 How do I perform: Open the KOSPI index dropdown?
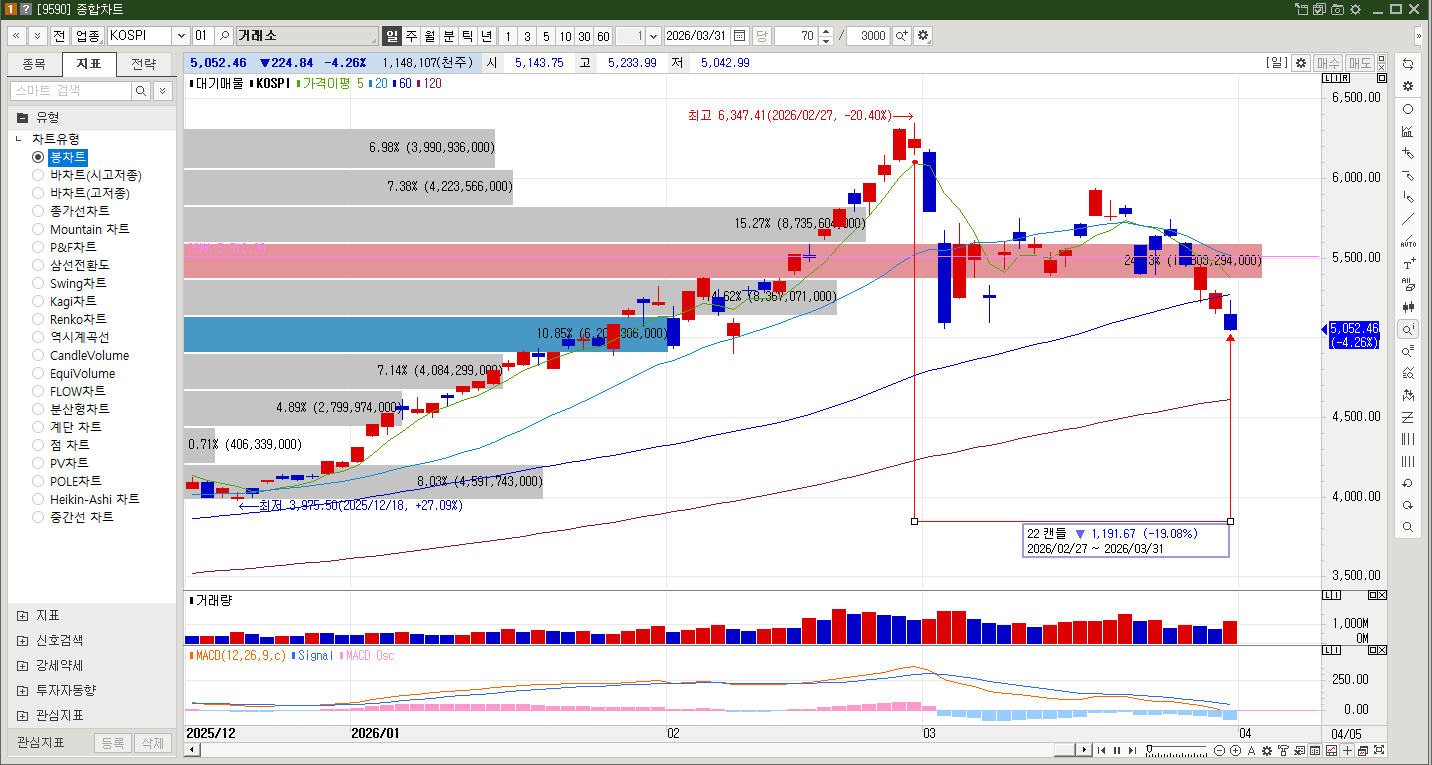[x=180, y=36]
